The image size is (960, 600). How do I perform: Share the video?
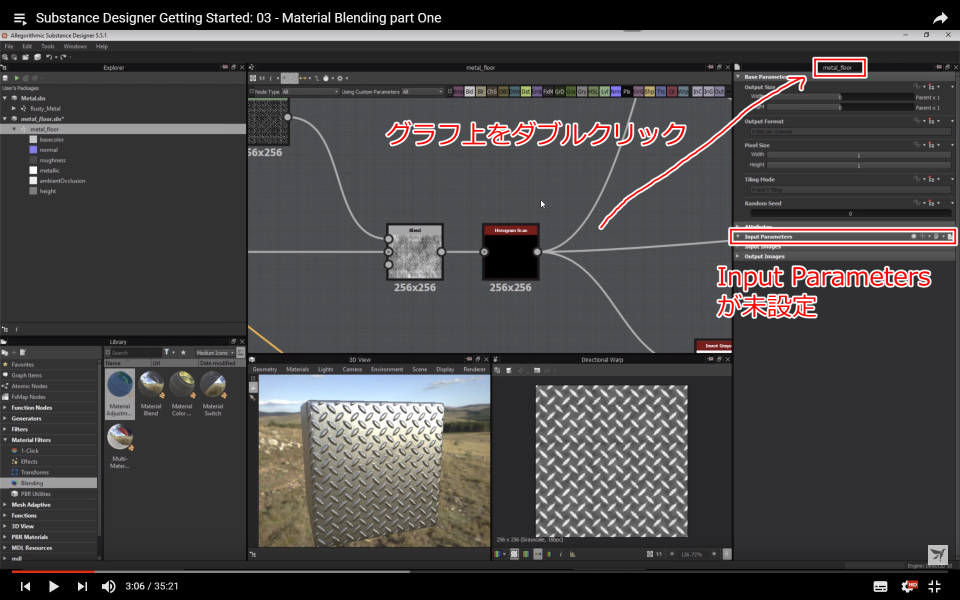[x=940, y=18]
